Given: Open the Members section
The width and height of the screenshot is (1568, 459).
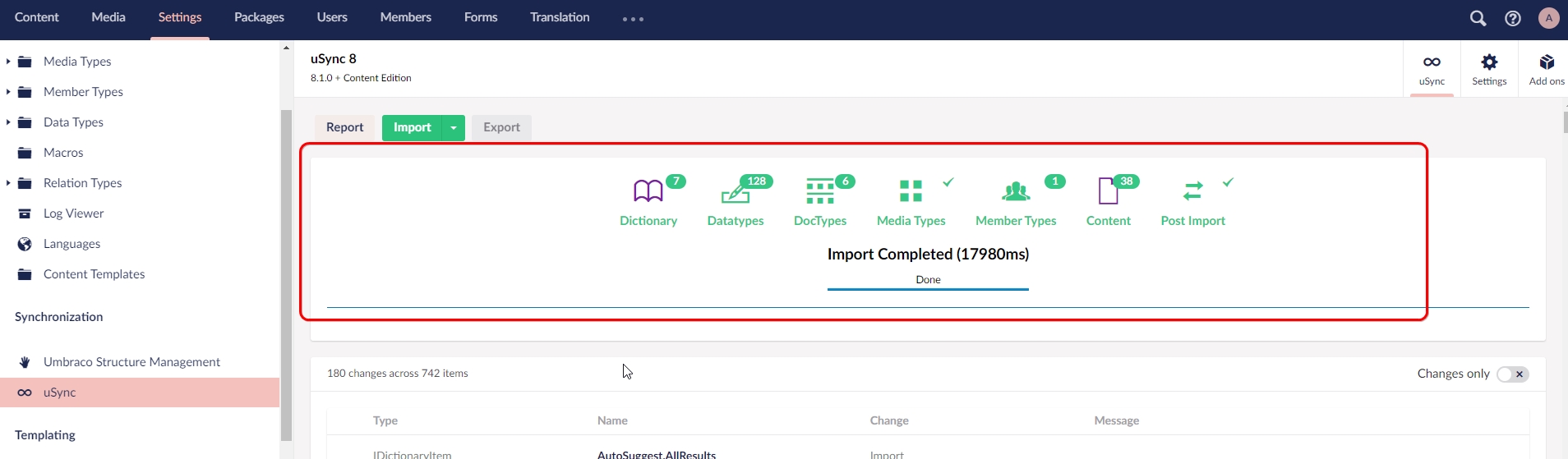Looking at the screenshot, I should tap(406, 17).
